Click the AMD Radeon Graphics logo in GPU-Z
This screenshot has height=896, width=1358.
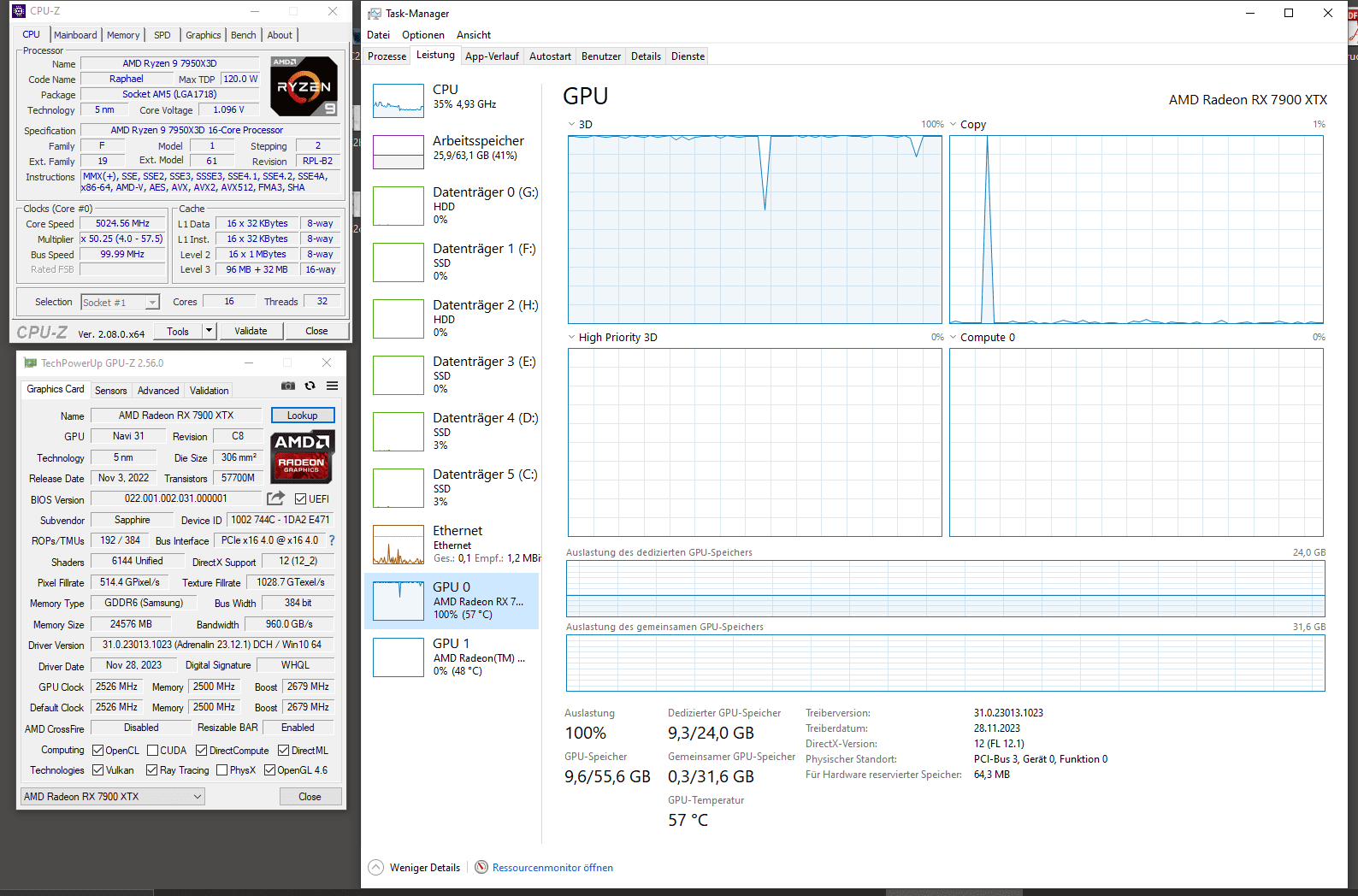(302, 457)
